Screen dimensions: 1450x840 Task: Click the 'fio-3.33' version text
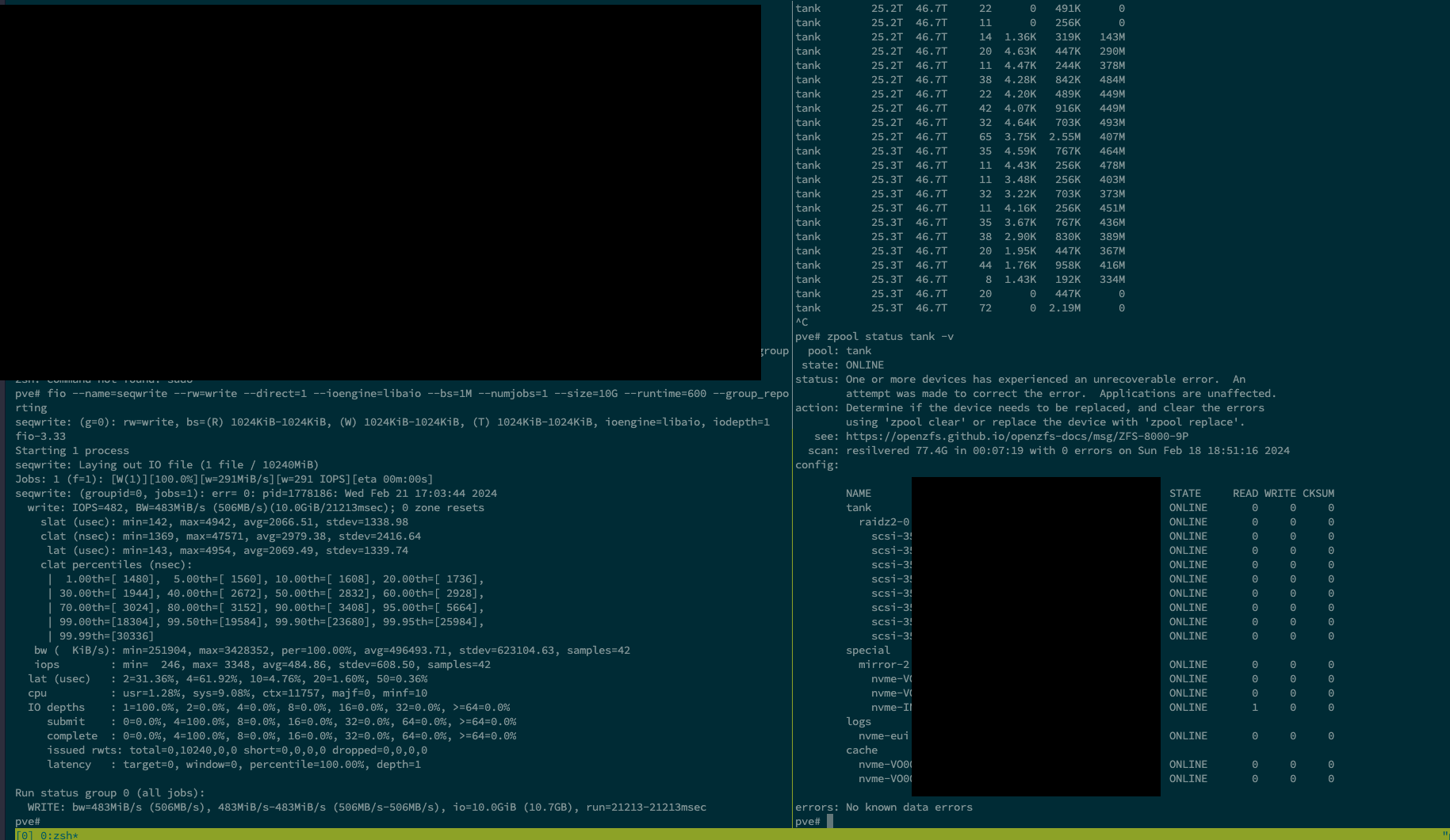40,436
